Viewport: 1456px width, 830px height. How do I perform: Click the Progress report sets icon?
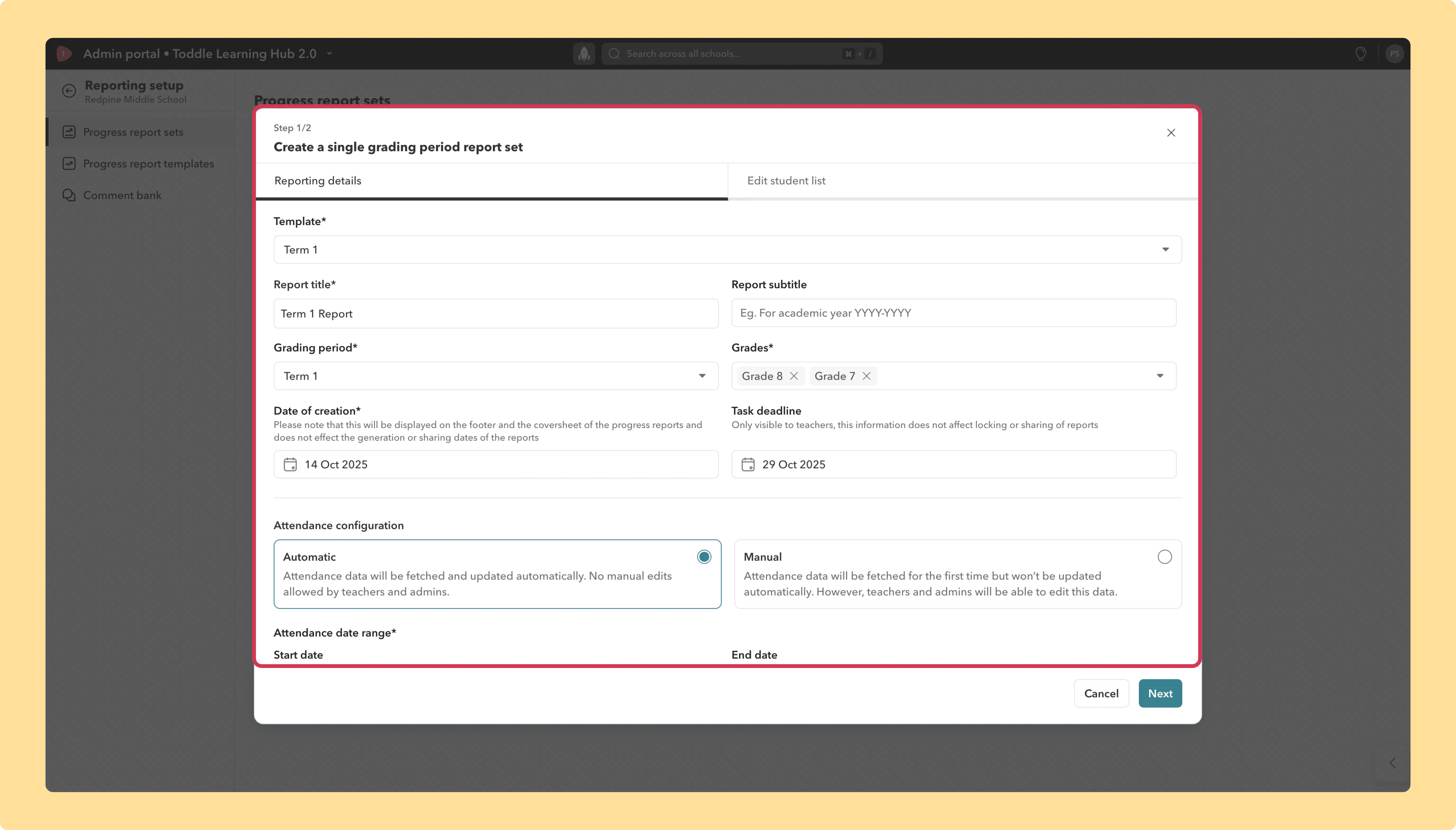pyautogui.click(x=69, y=132)
